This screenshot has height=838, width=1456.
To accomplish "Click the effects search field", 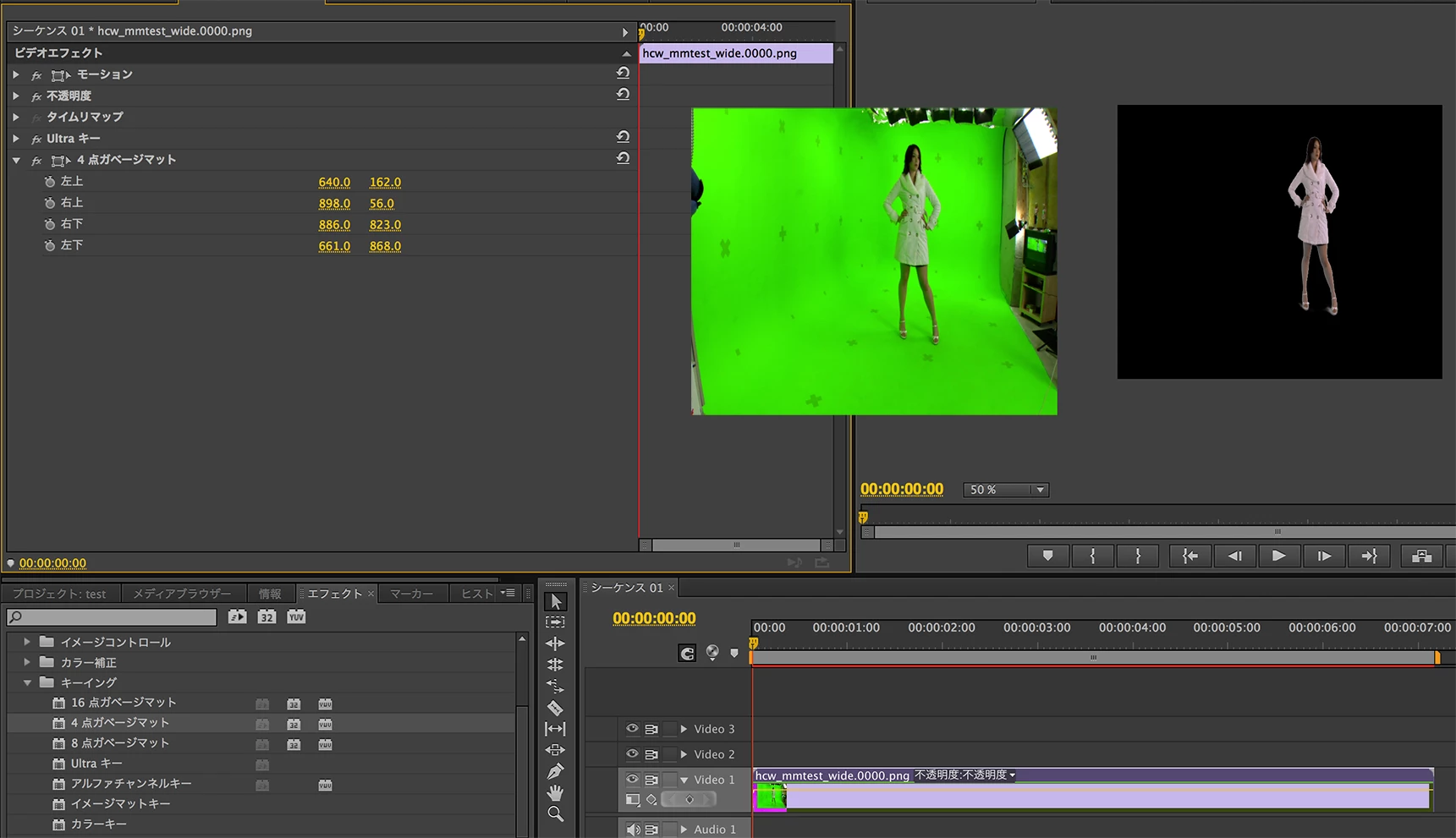I will pos(112,617).
